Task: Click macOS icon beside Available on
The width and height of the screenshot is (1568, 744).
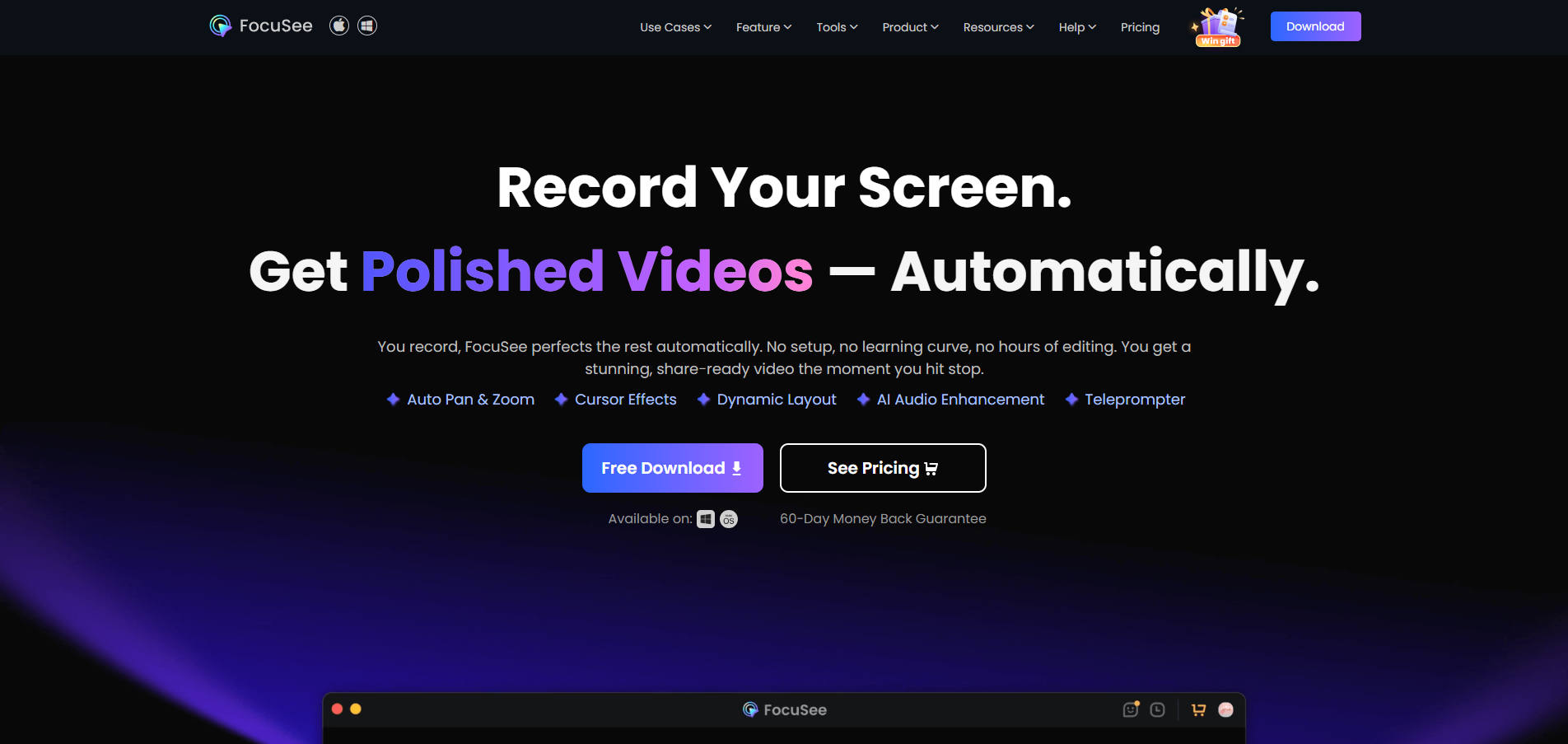Action: coord(729,519)
